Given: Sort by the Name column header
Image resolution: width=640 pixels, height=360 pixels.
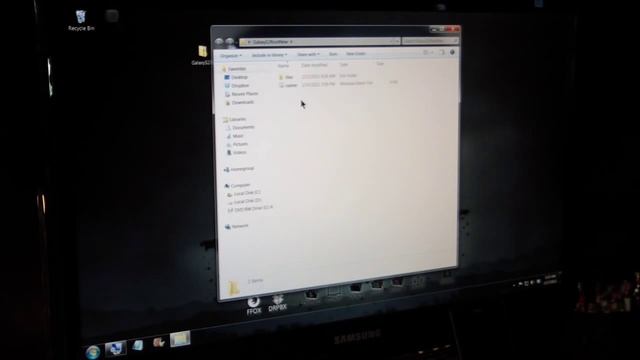Looking at the screenshot, I should [283, 65].
